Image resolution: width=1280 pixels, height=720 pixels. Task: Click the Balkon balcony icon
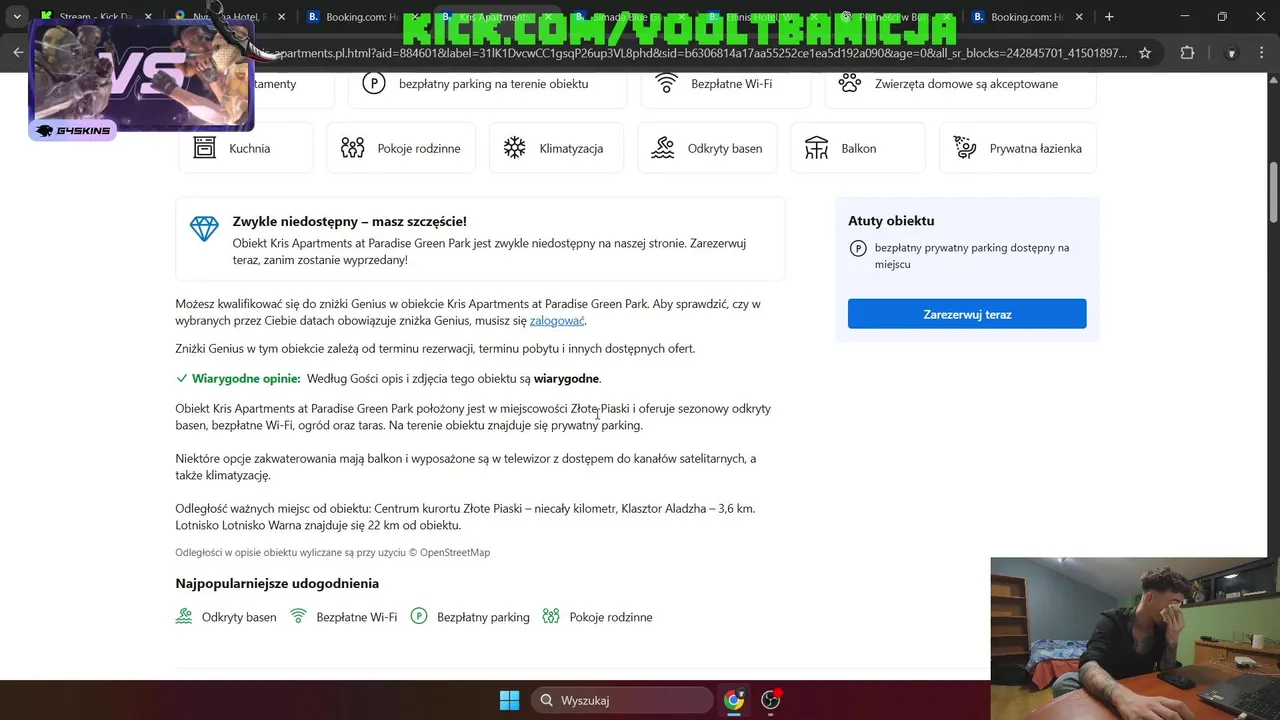pos(816,148)
